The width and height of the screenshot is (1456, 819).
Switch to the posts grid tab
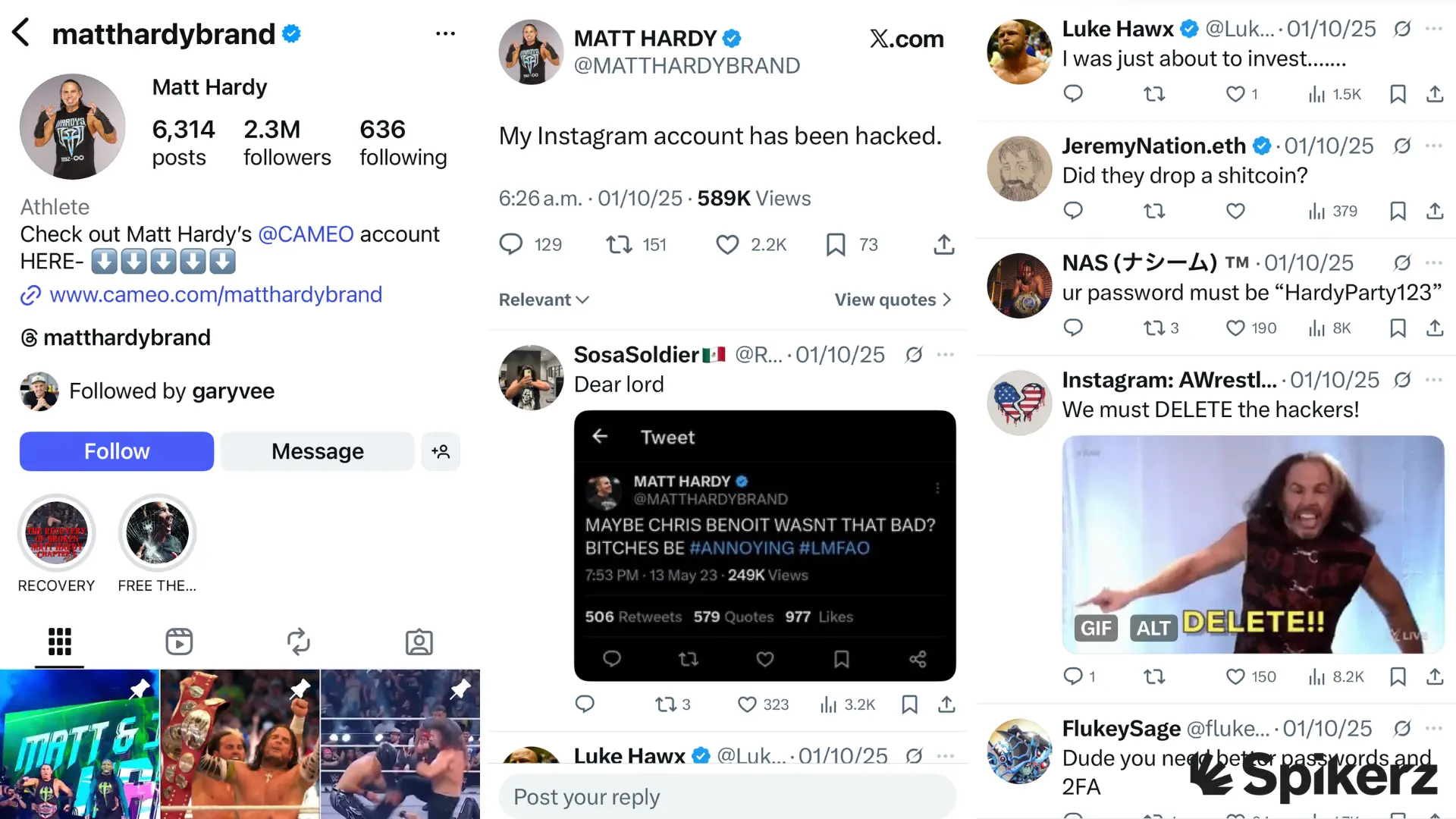click(x=59, y=642)
